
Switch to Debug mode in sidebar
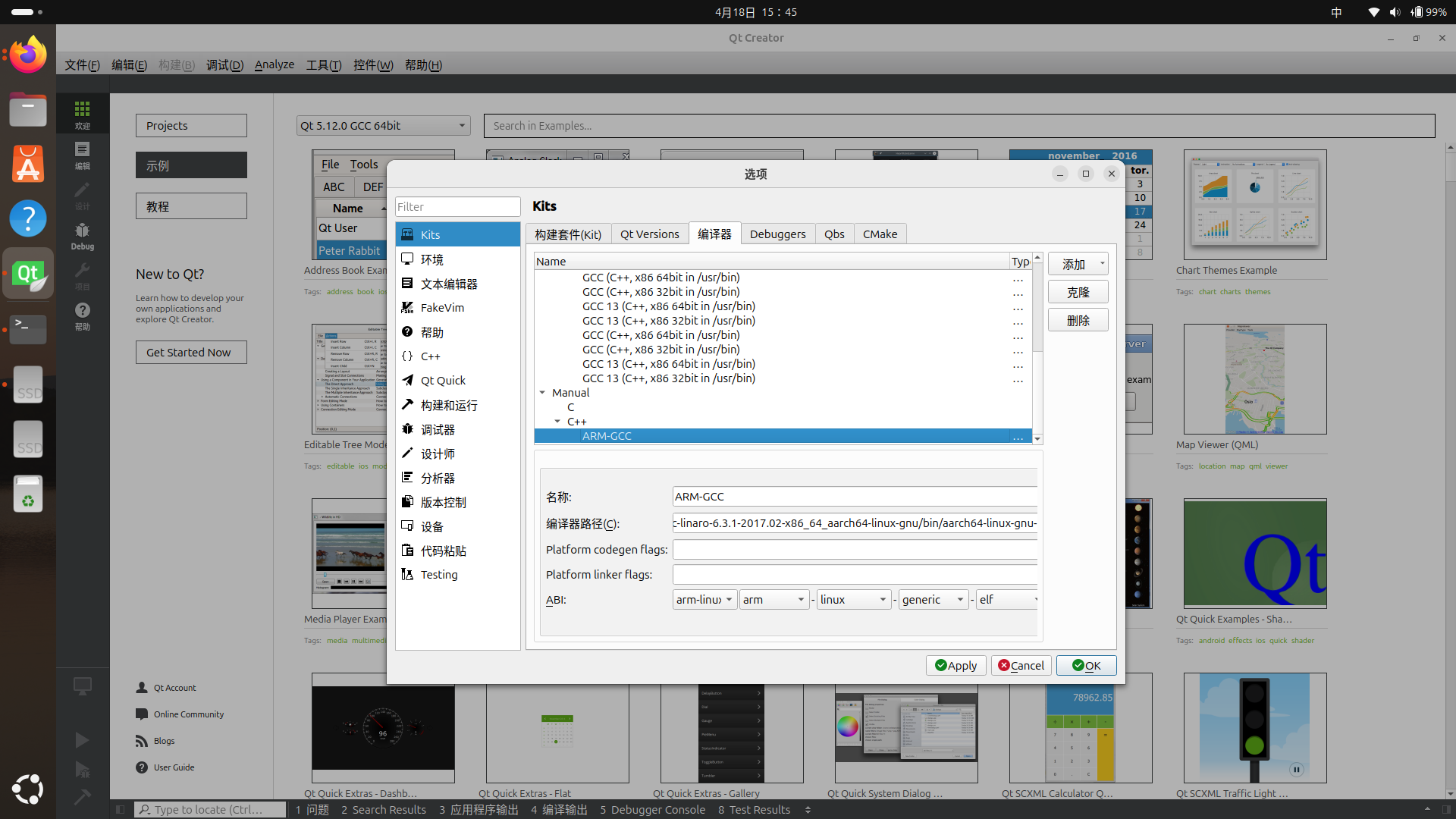coord(82,236)
